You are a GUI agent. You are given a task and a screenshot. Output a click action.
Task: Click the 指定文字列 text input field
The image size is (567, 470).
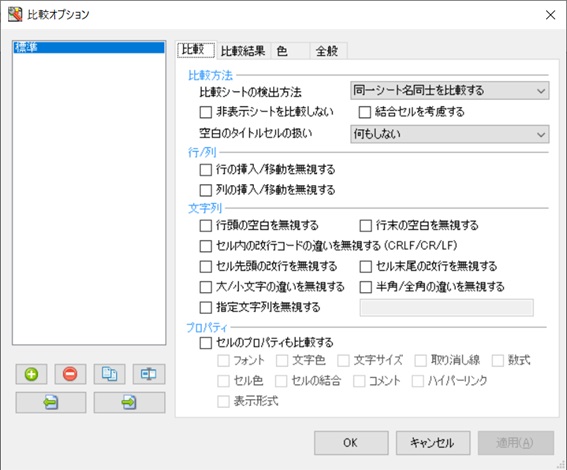[447, 308]
